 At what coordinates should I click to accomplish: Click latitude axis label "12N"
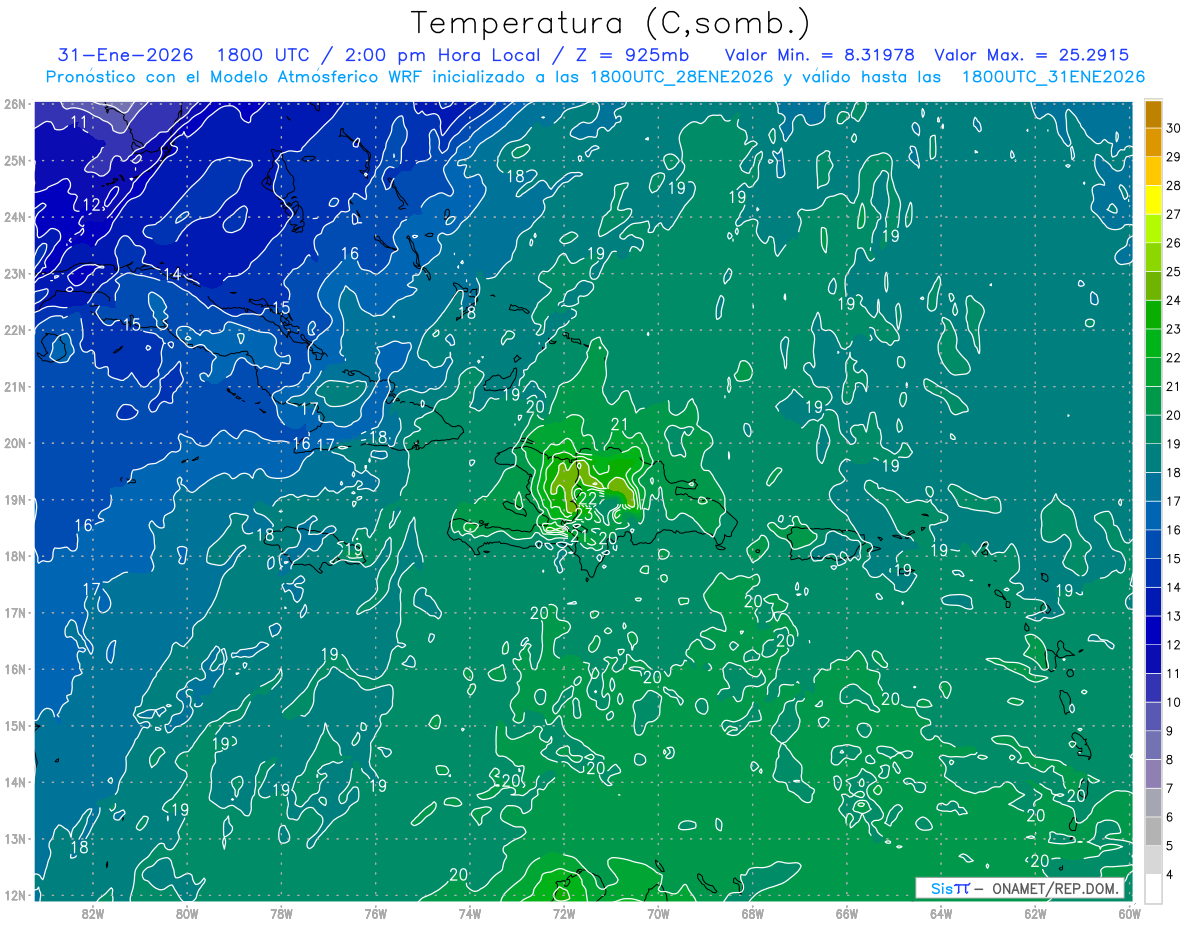[x=15, y=895]
